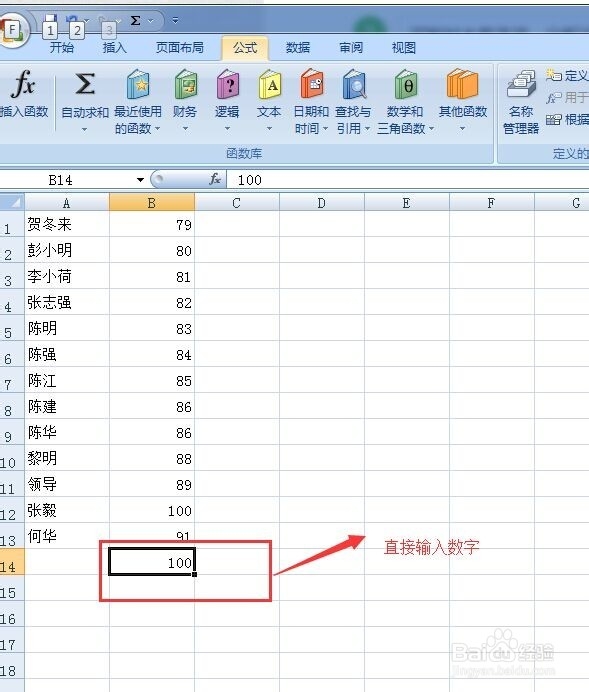This screenshot has width=589, height=692.
Task: Expand the arrow next to the toolbar sigma
Action: [x=150, y=21]
